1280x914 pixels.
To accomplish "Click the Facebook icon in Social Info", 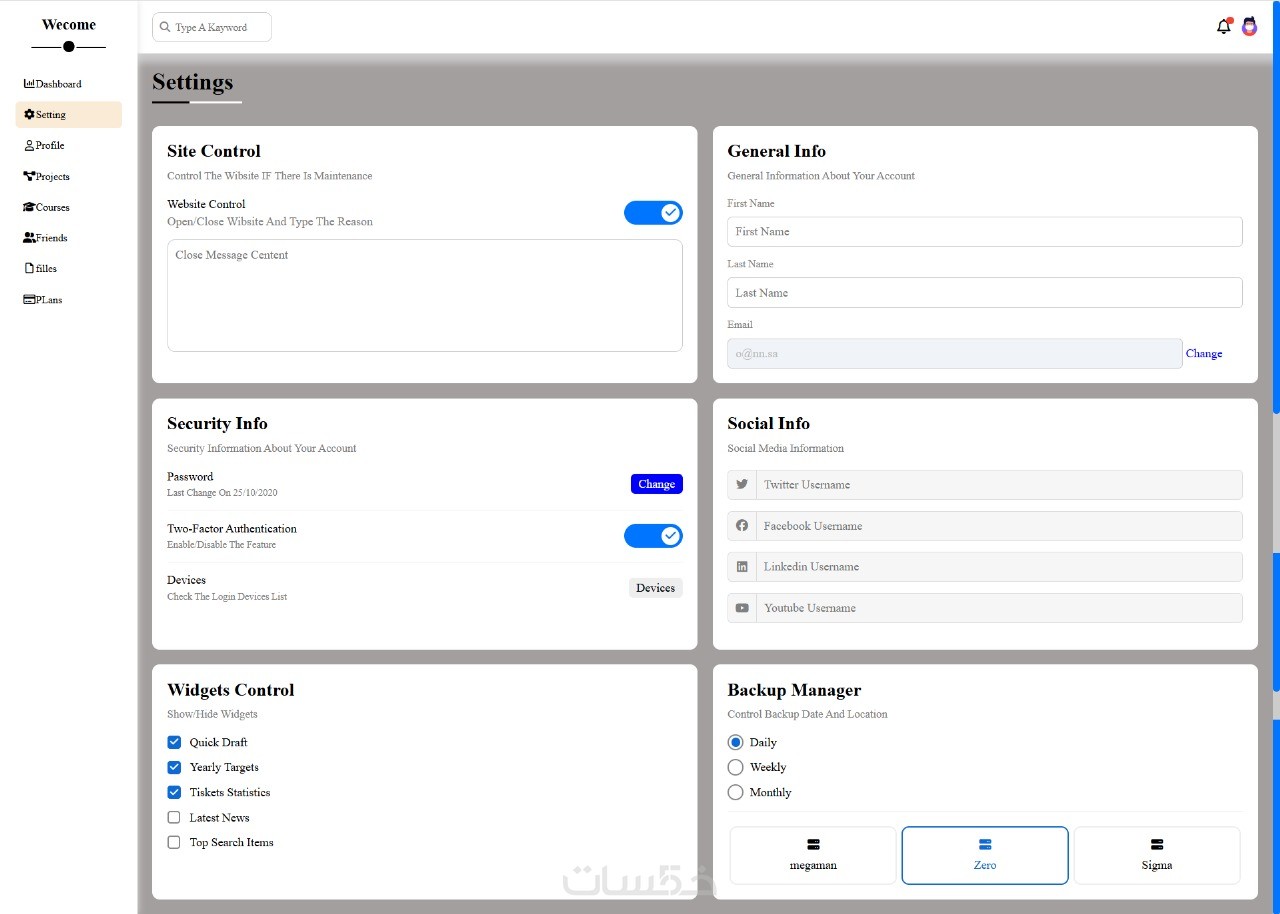I will click(x=742, y=526).
